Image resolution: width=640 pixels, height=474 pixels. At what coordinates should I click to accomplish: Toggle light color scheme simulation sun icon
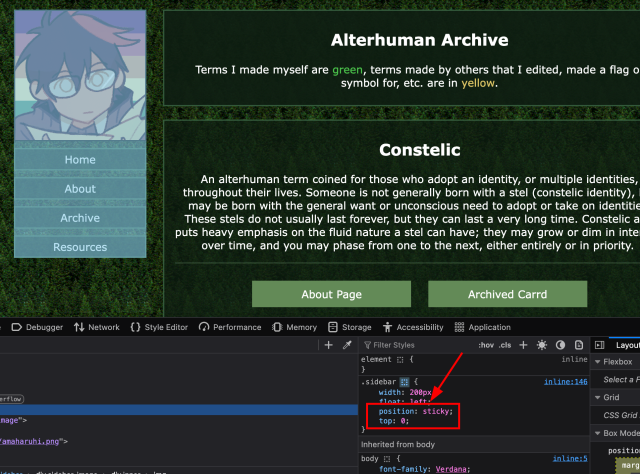click(x=542, y=345)
